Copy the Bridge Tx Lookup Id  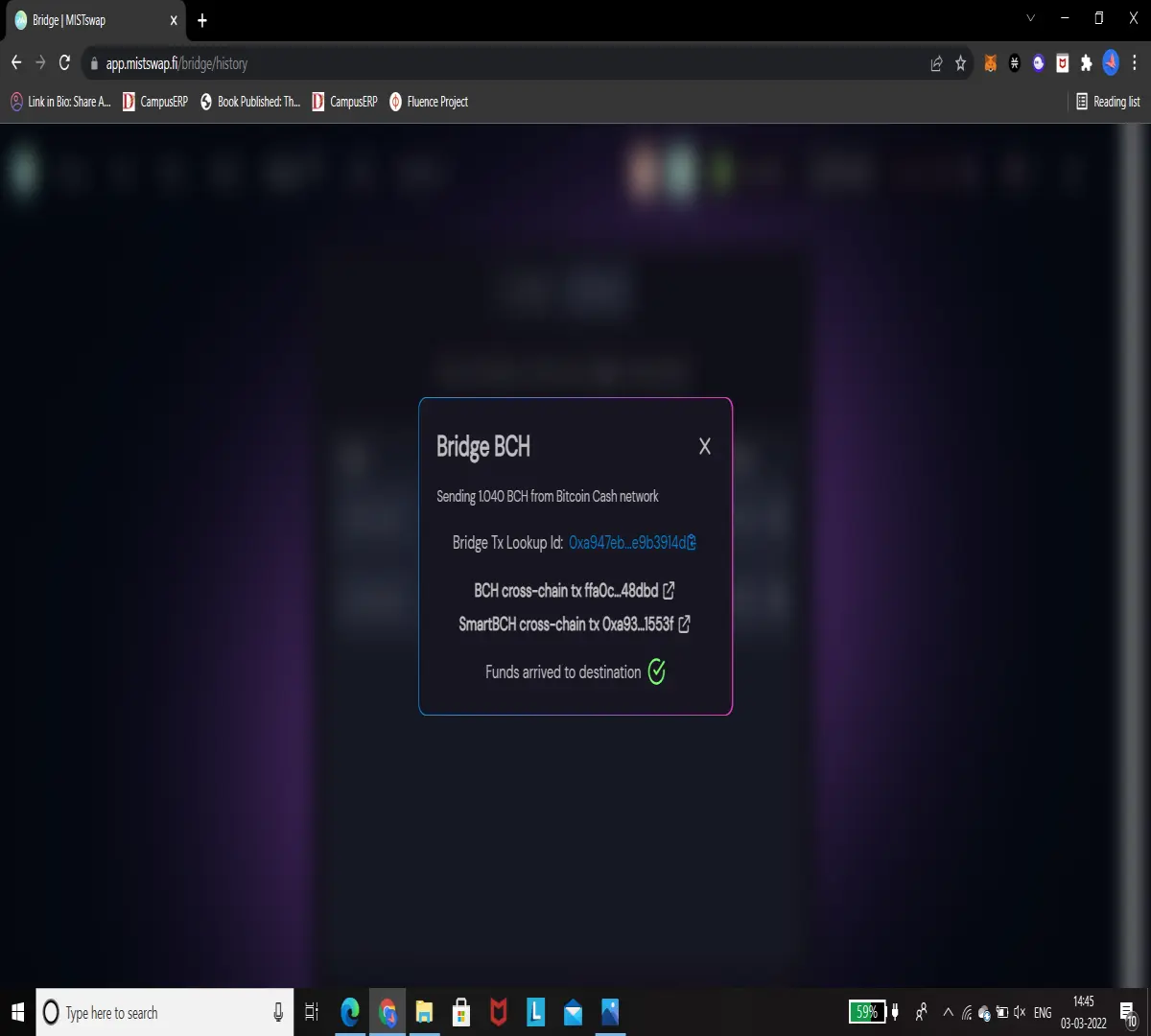(692, 543)
